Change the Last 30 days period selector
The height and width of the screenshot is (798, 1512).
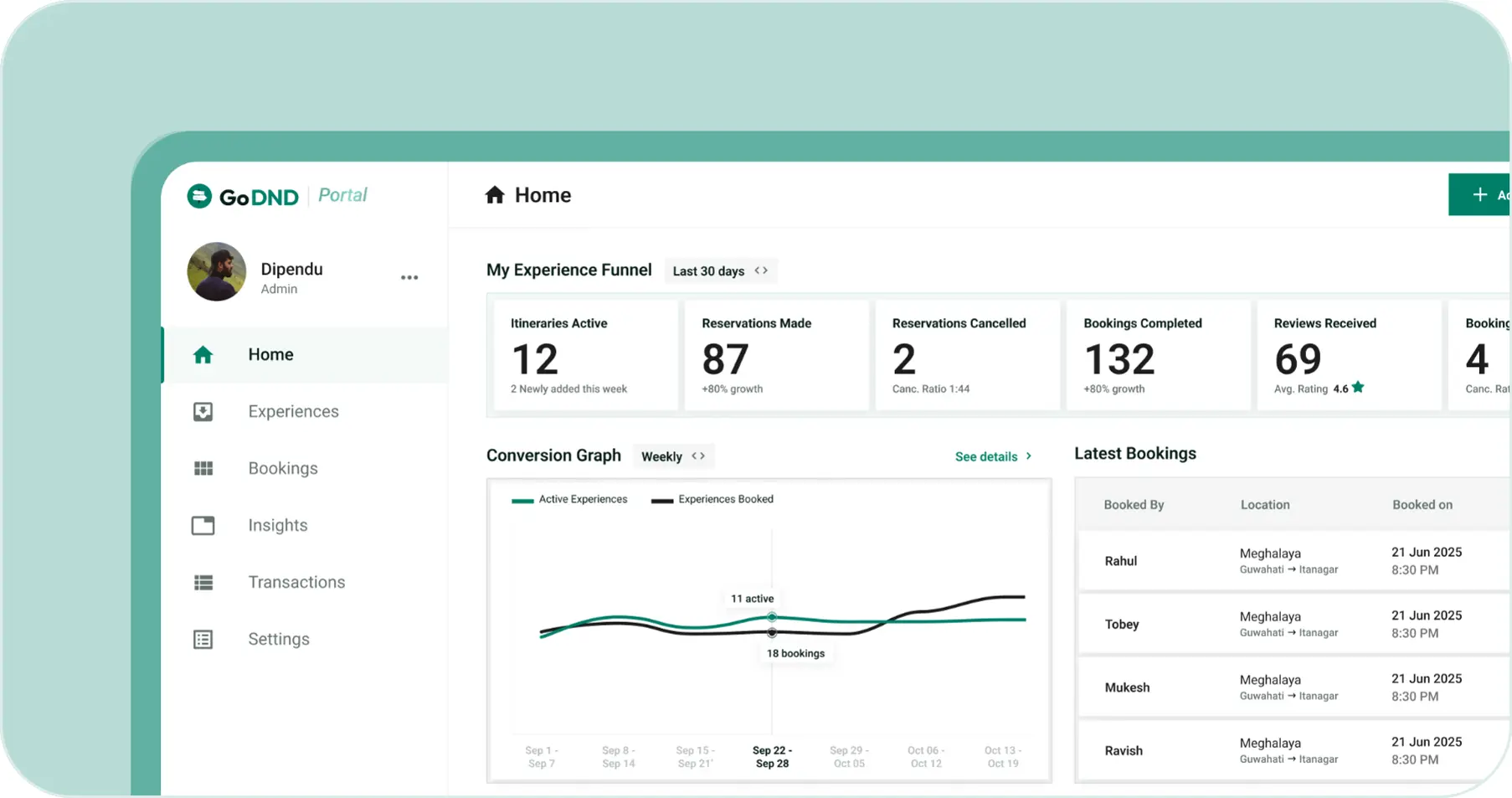point(720,271)
